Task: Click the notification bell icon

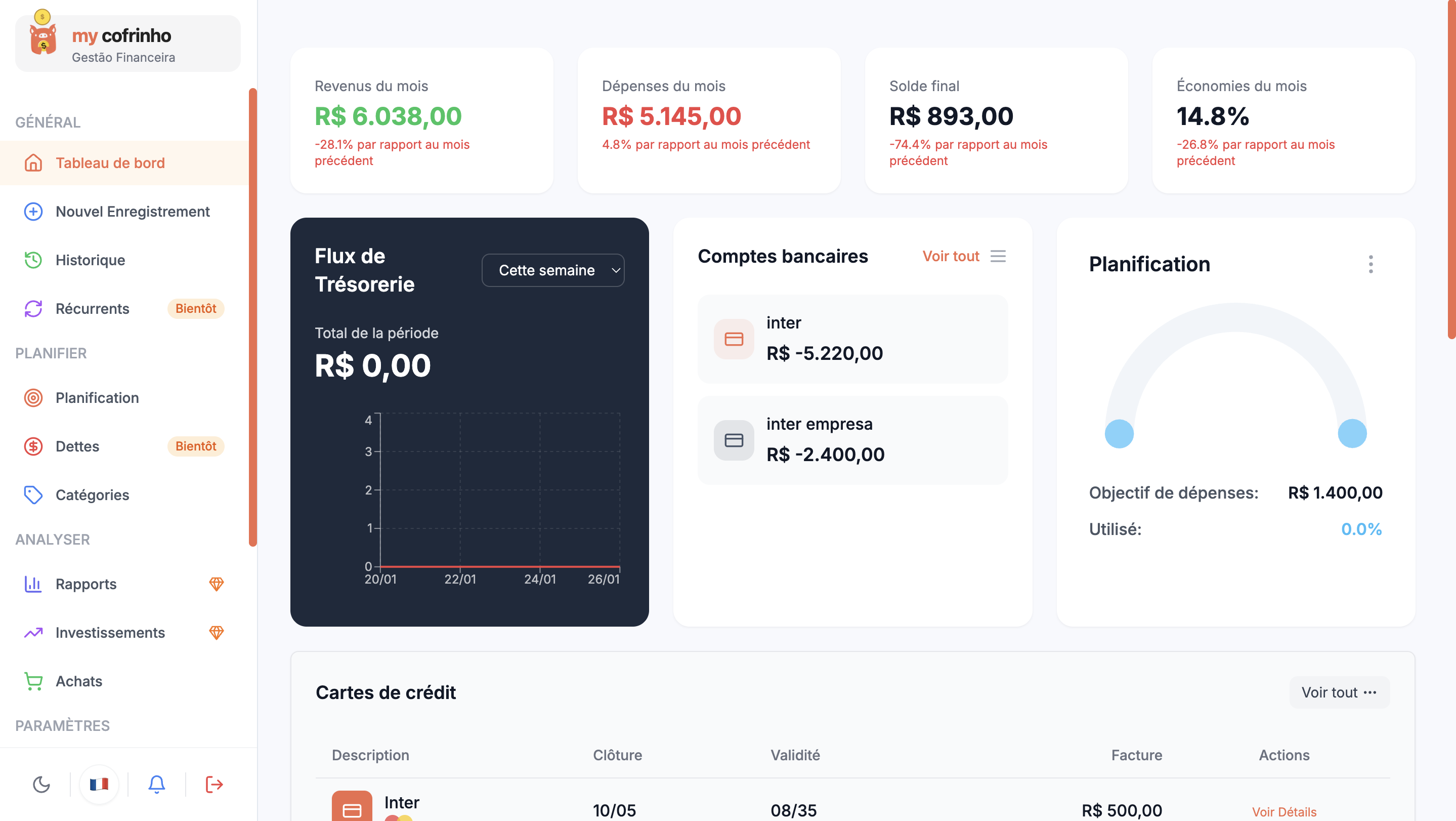Action: click(156, 784)
